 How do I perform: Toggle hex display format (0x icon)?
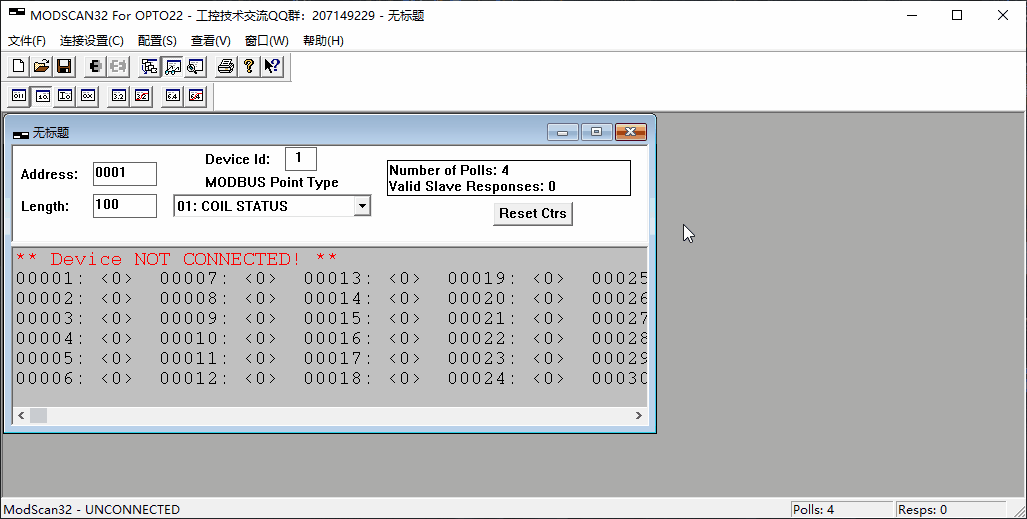88,96
